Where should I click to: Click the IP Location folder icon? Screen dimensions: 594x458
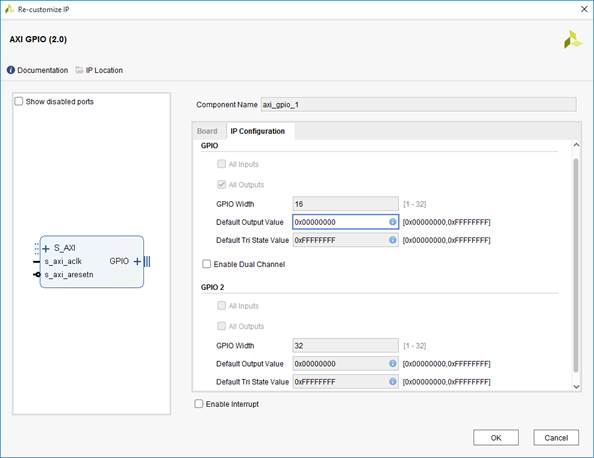(79, 70)
